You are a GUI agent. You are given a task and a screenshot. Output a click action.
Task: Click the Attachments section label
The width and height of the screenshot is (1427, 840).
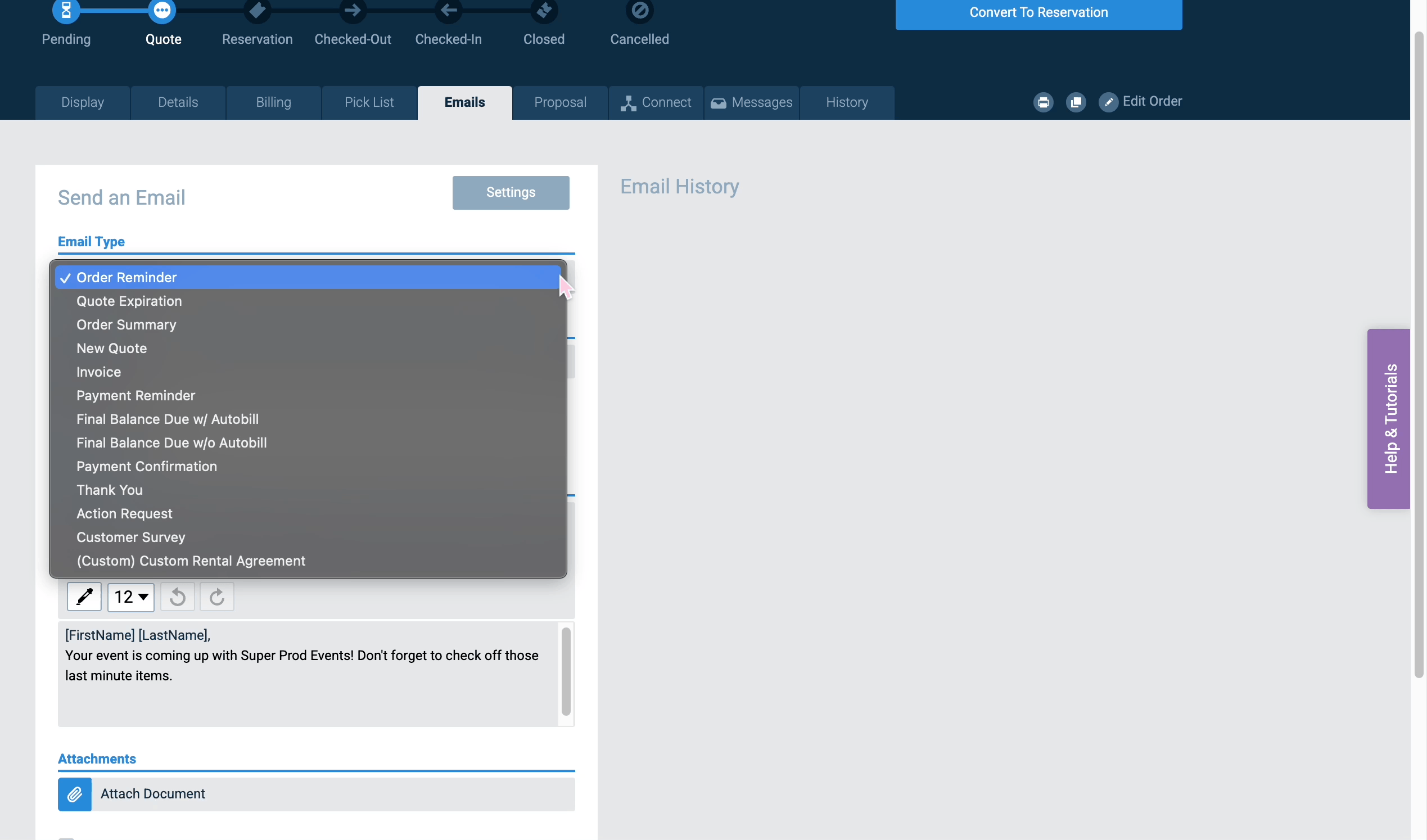(97, 759)
